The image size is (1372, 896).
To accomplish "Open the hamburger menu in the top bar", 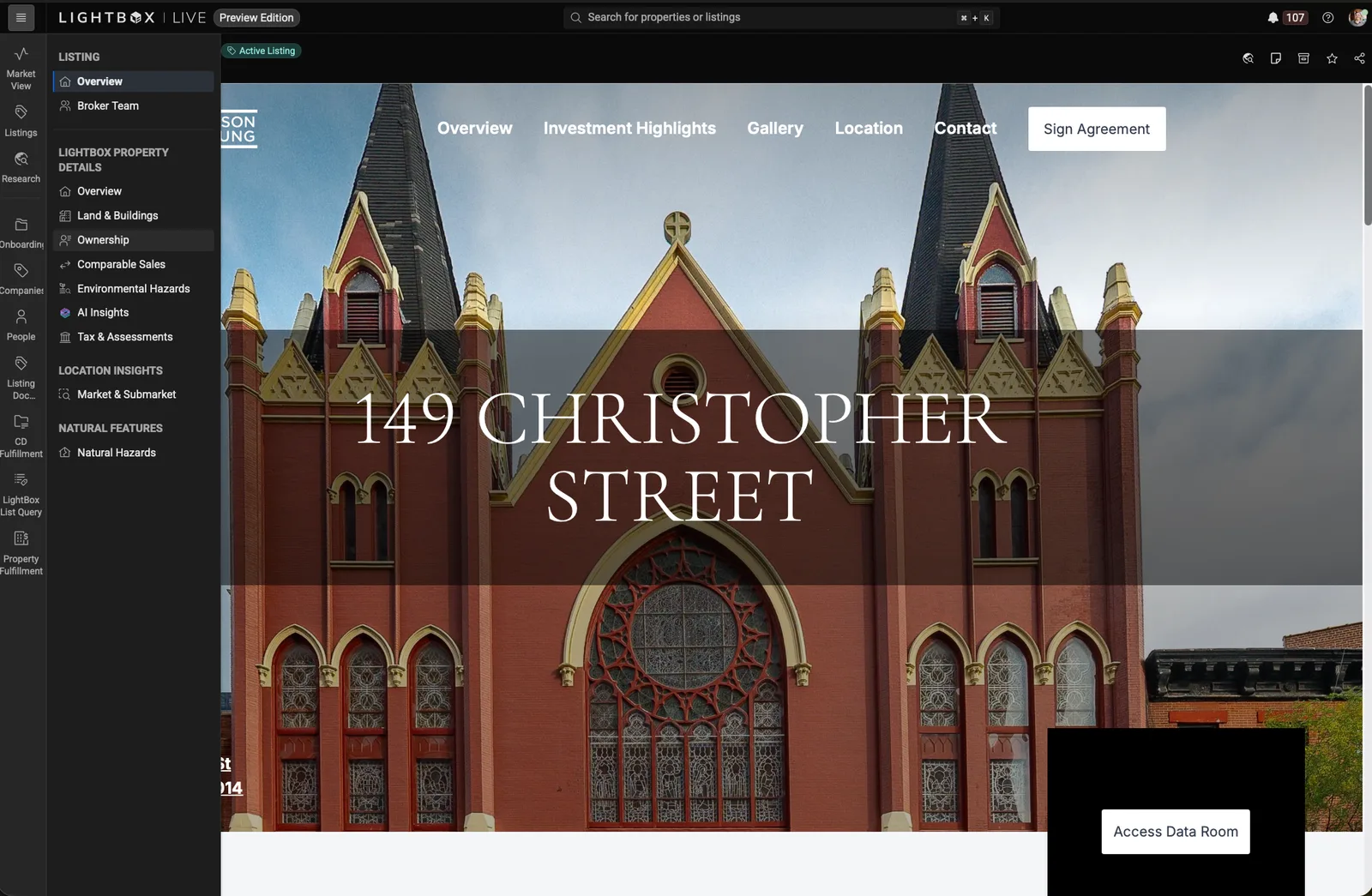I will point(21,17).
